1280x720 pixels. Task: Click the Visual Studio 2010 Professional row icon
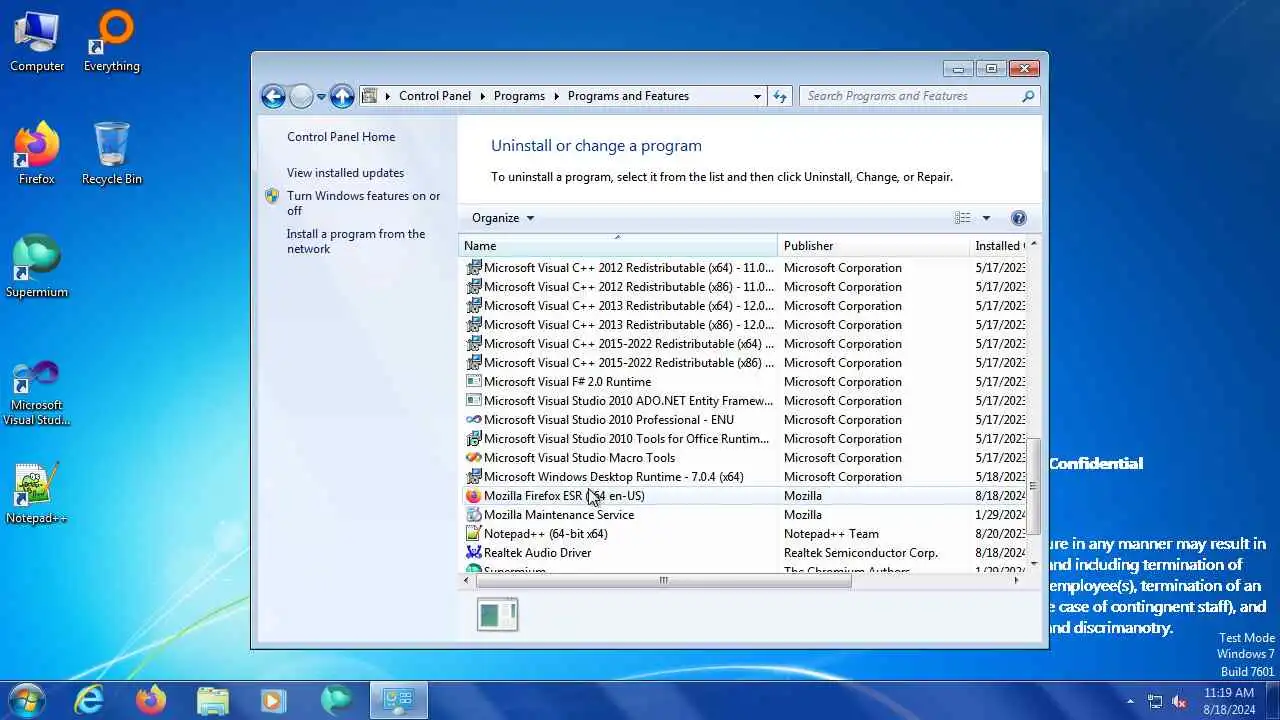click(x=474, y=420)
